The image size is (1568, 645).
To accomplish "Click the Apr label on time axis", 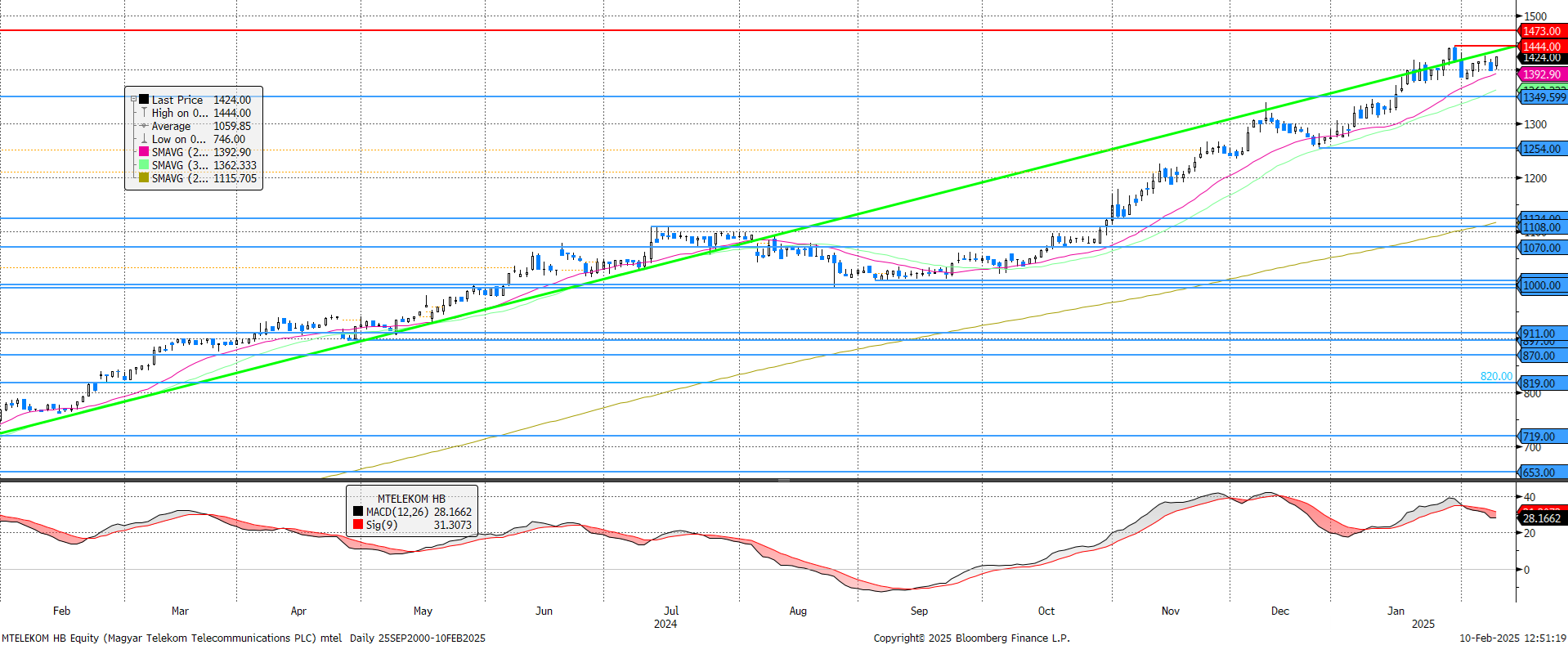I will click(x=298, y=611).
